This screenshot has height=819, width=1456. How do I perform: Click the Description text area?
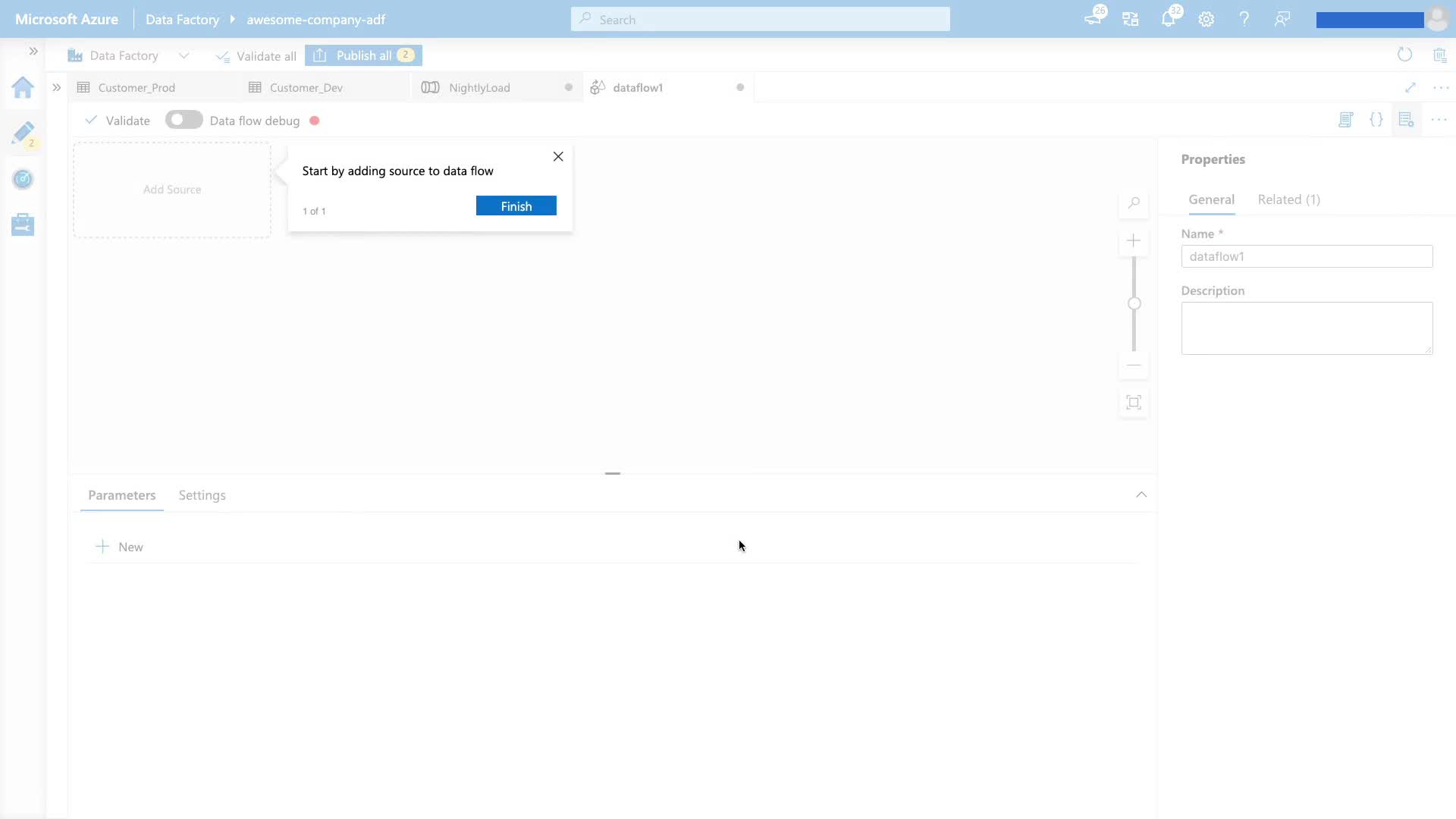coord(1306,328)
